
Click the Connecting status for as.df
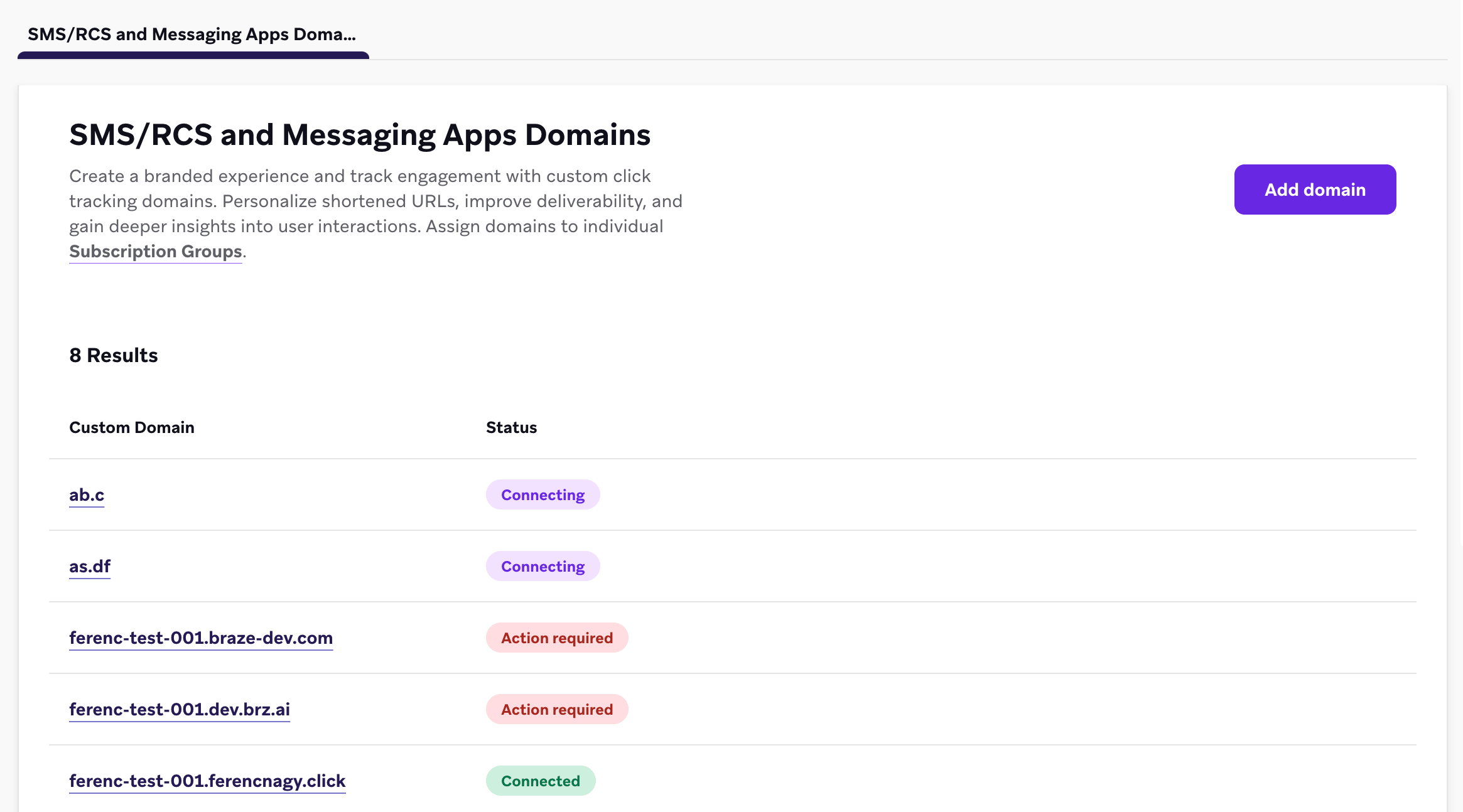coord(543,566)
